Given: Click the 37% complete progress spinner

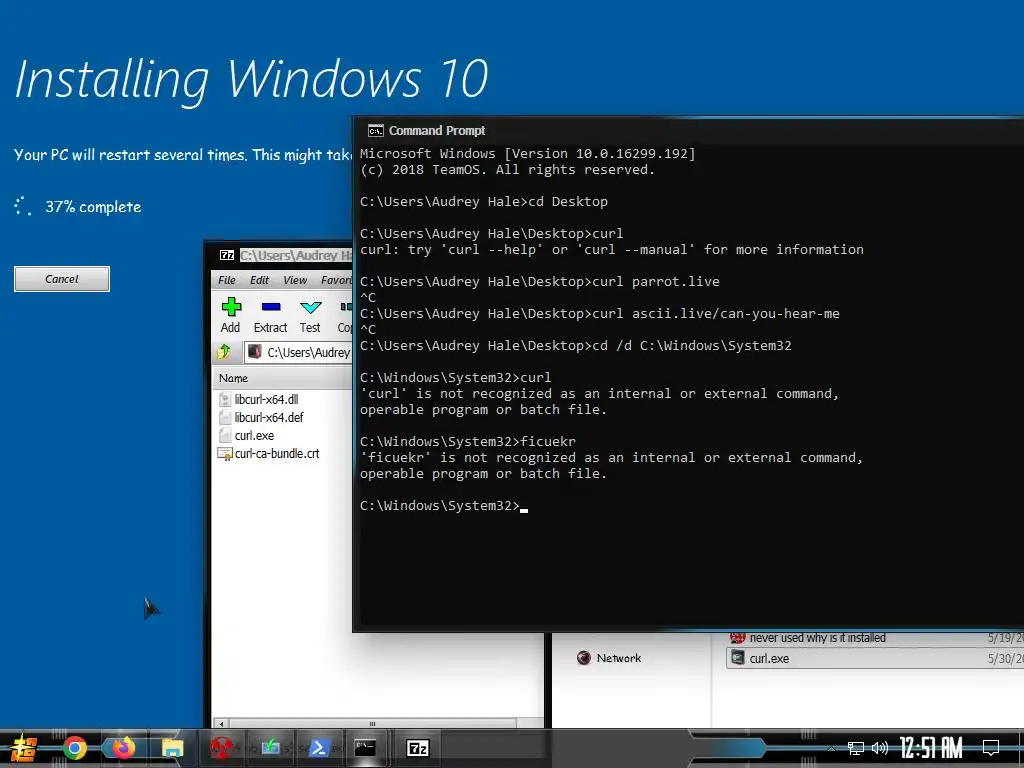Looking at the screenshot, I should (23, 206).
